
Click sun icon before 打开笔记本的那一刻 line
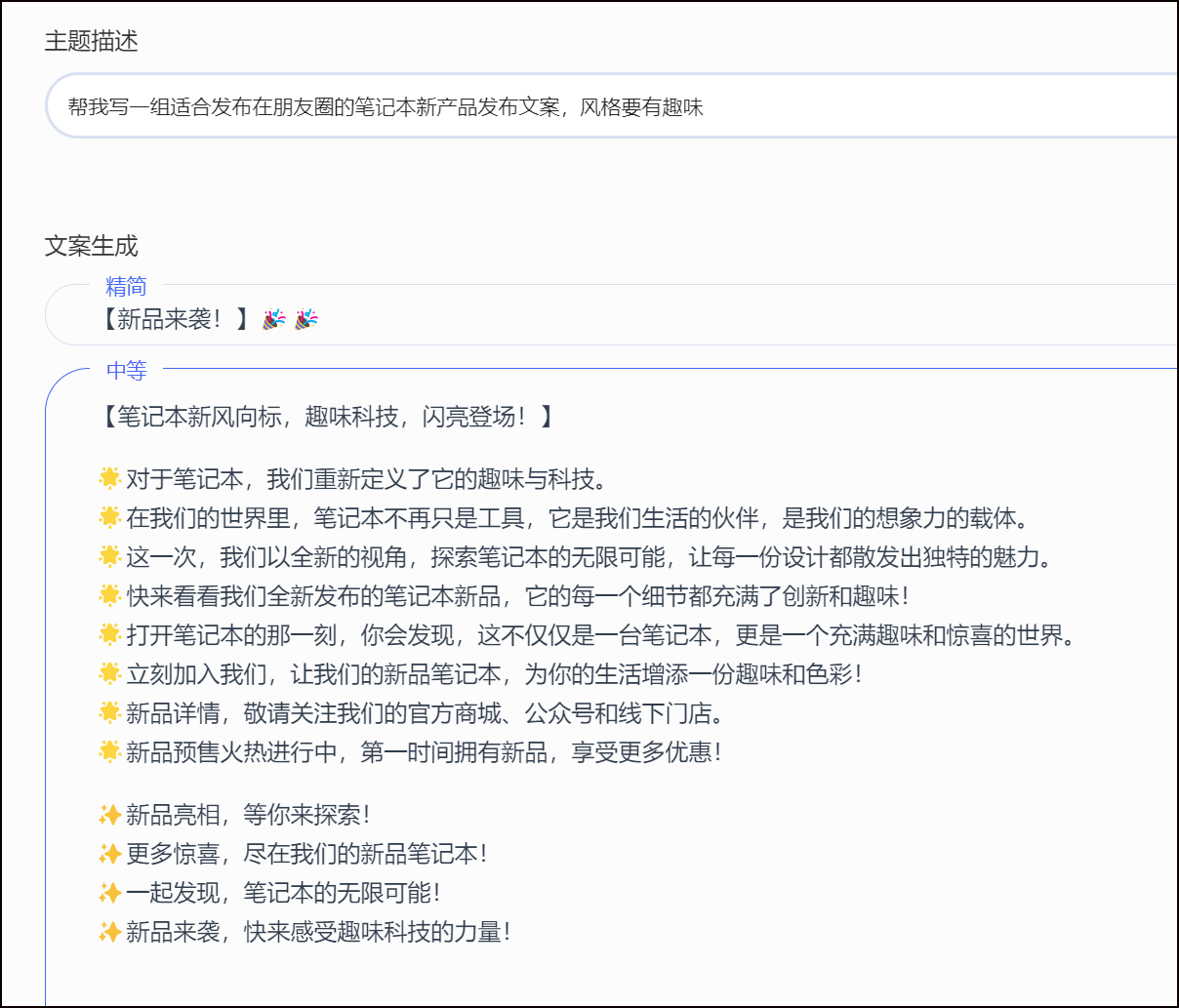[x=110, y=634]
